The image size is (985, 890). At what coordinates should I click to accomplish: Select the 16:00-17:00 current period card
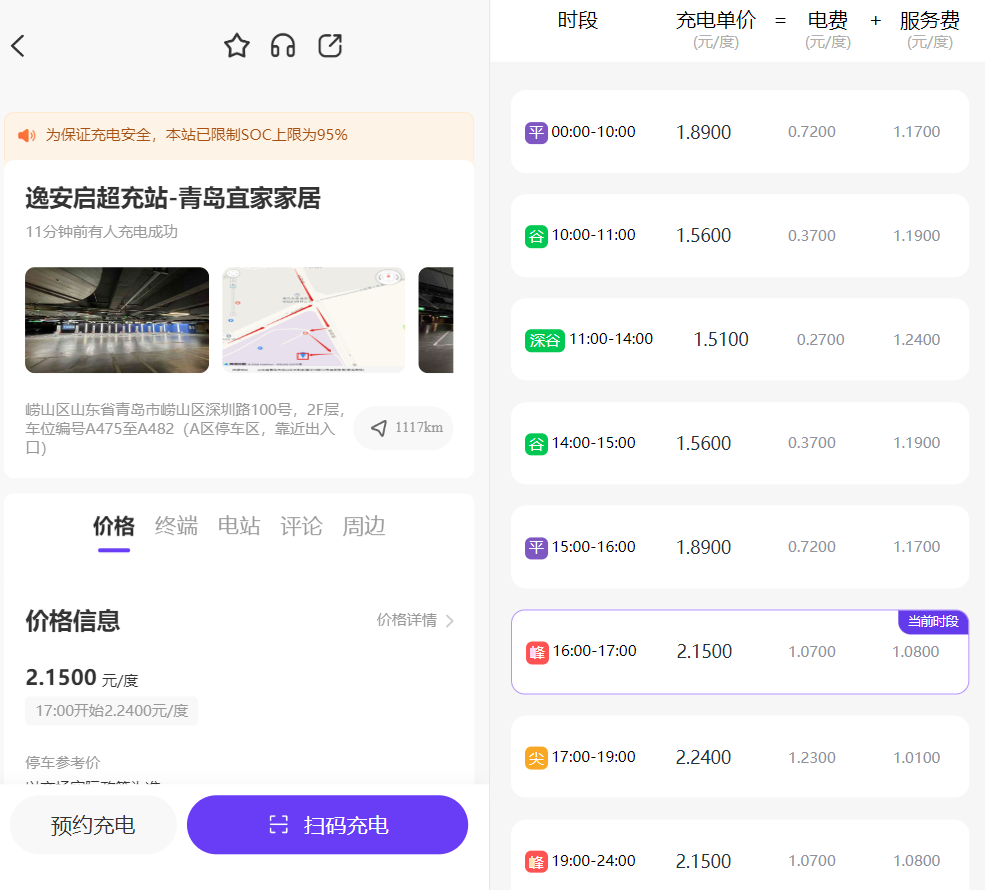click(740, 651)
